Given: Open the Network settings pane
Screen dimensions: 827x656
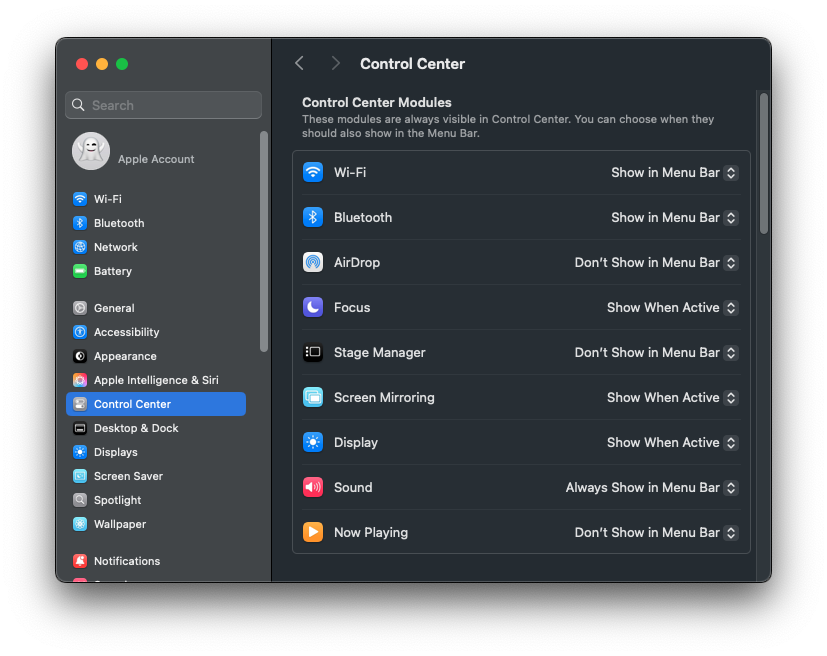Looking at the screenshot, I should [156, 247].
